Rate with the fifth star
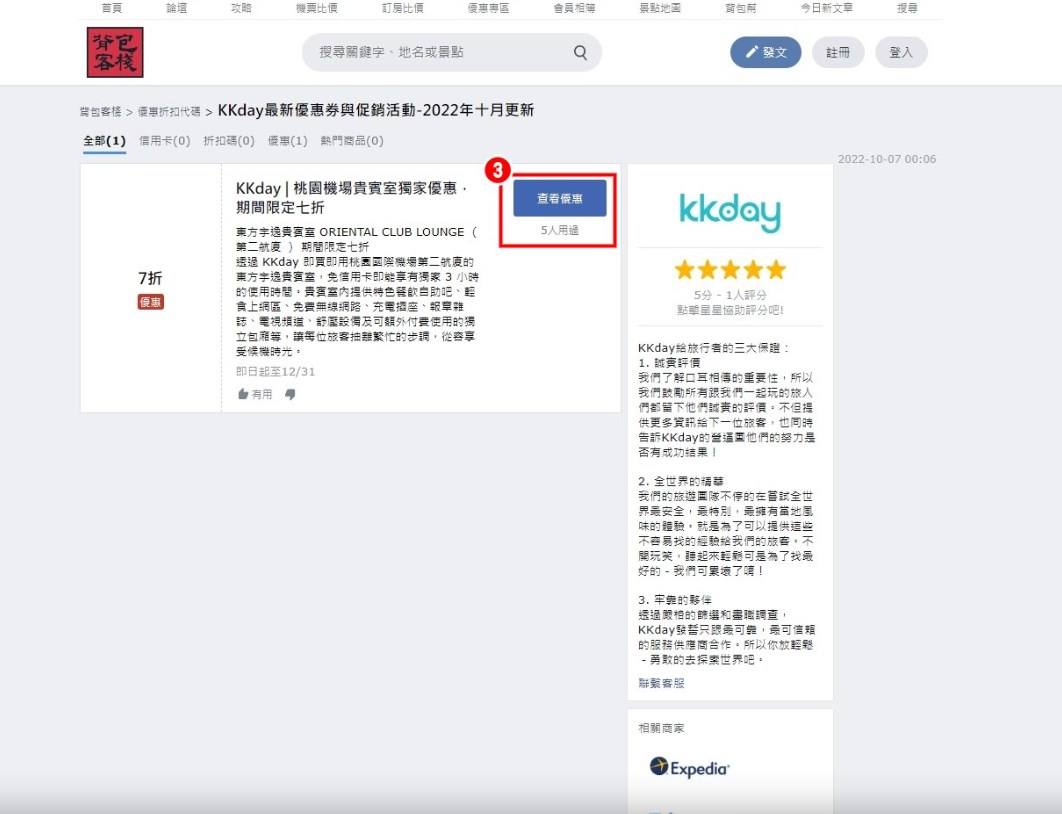Screen dimensions: 1062x814 775,270
